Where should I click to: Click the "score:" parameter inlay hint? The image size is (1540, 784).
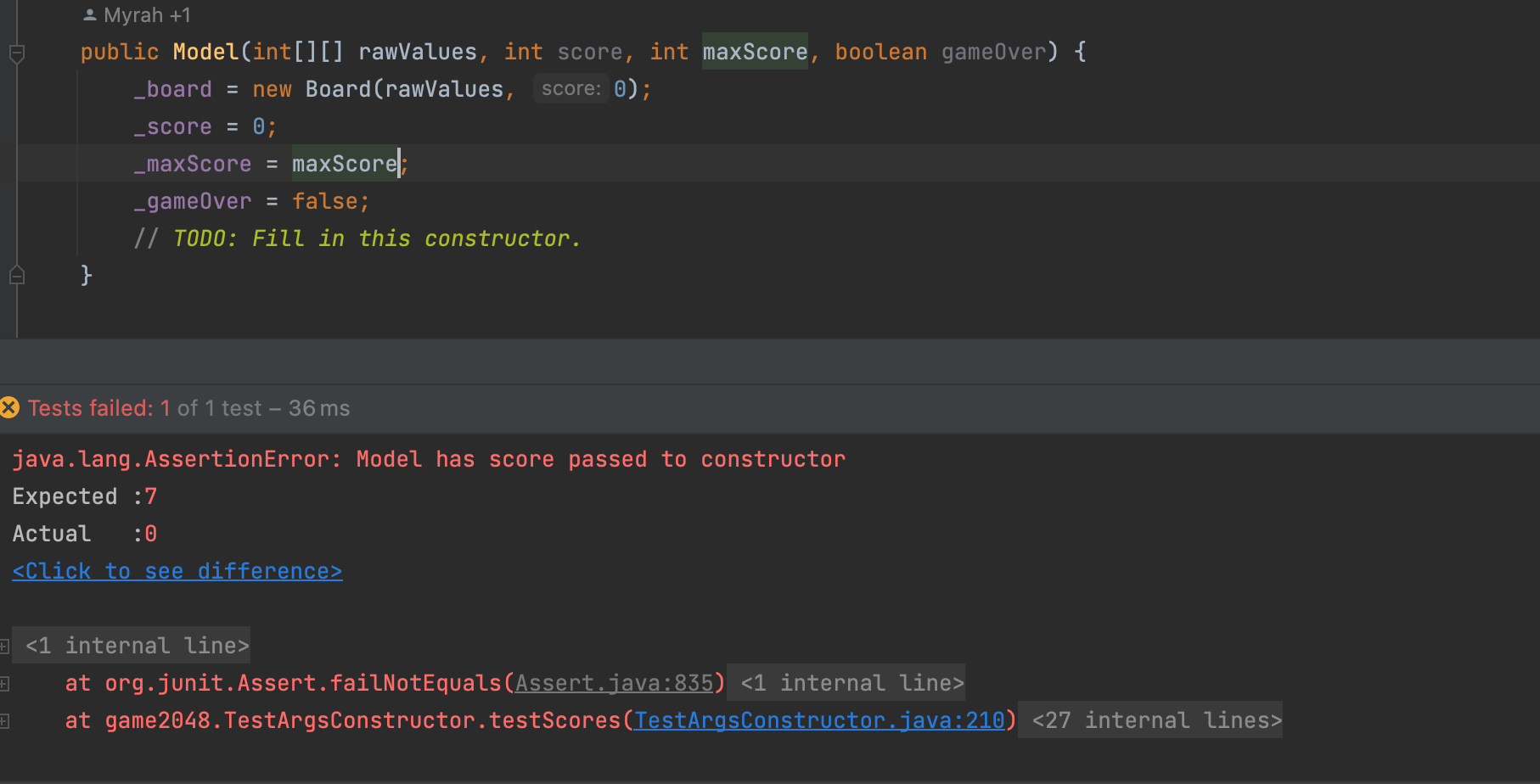tap(570, 89)
